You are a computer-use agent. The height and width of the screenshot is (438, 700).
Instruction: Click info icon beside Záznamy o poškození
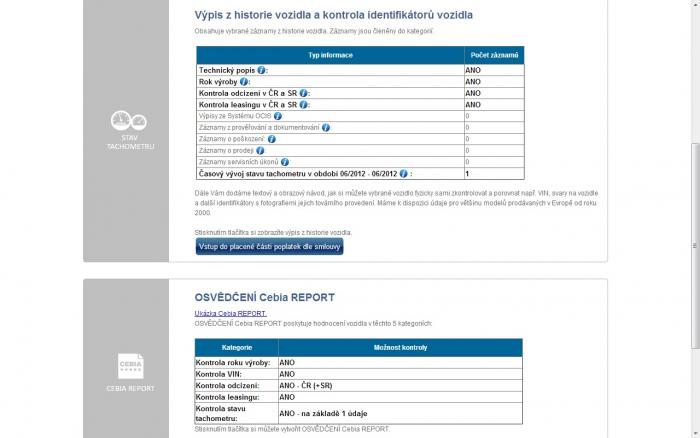272,139
